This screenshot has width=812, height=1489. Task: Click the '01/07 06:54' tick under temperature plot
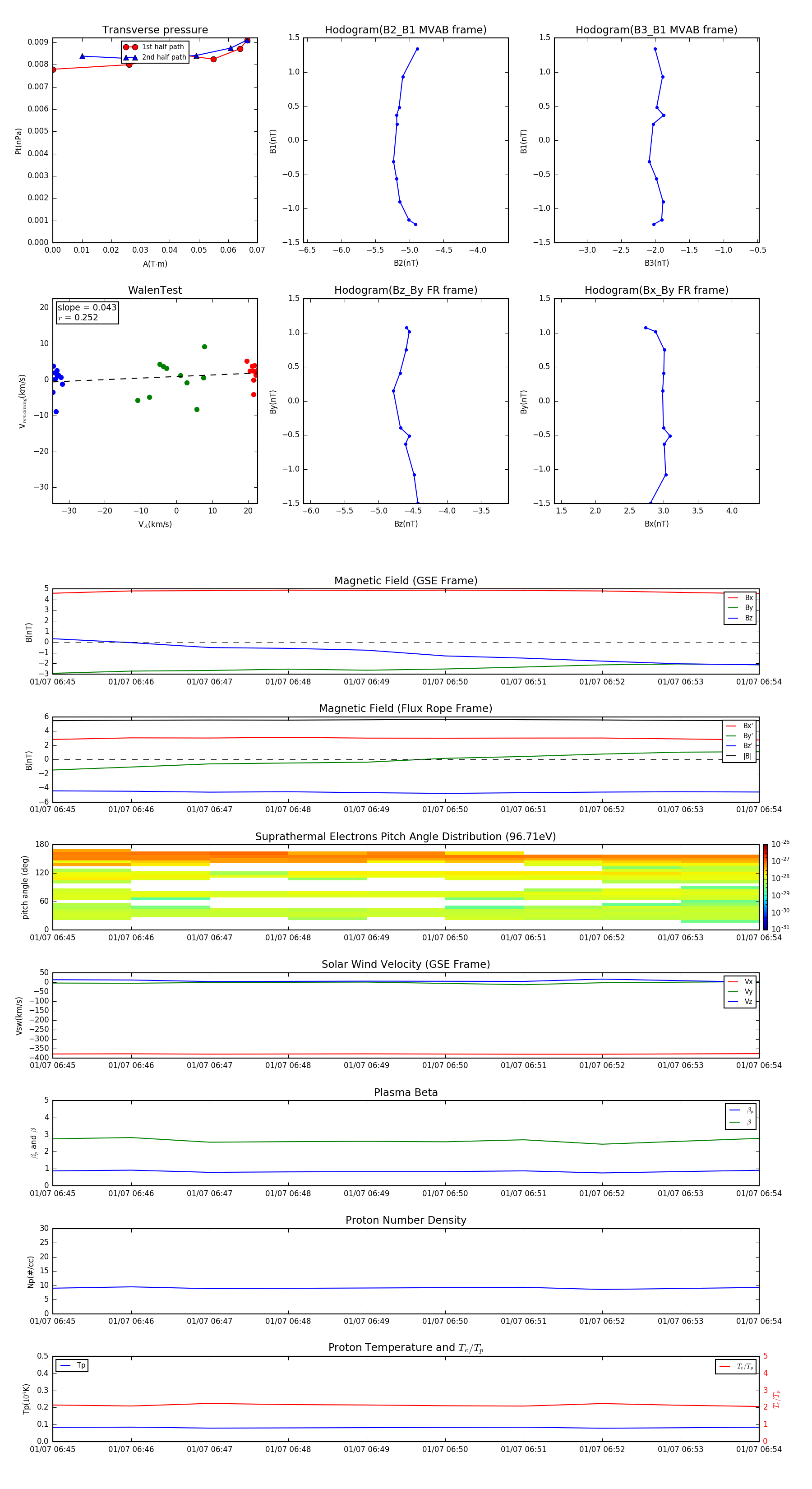758,1449
